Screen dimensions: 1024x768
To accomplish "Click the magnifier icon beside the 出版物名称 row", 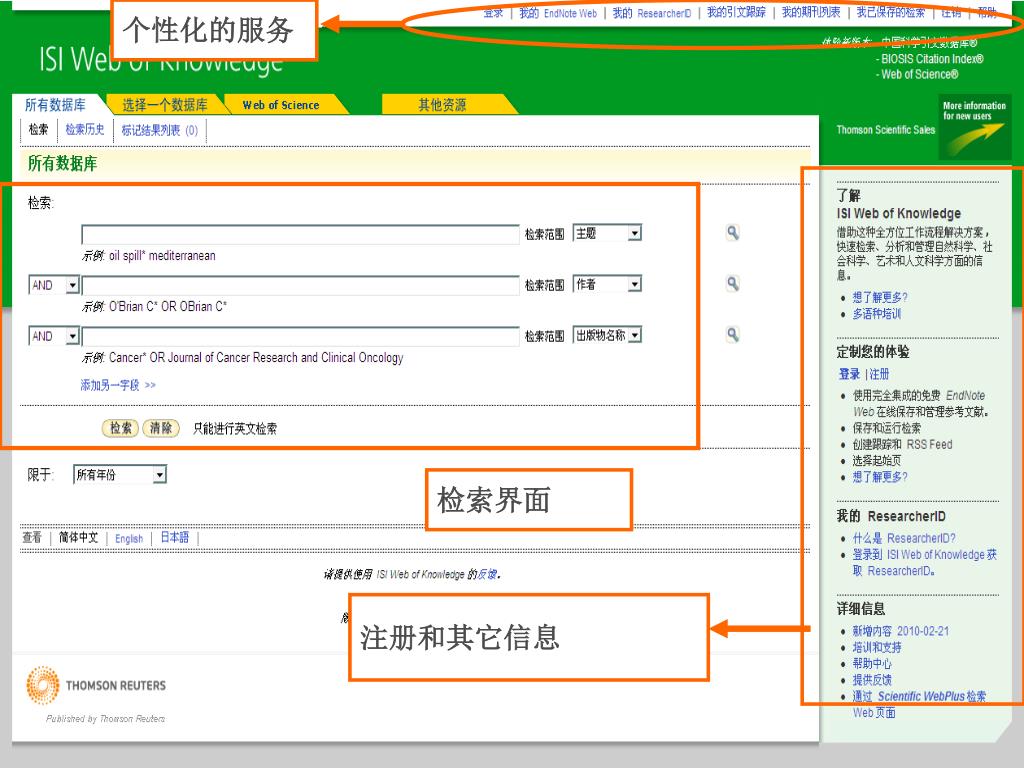I will pyautogui.click(x=733, y=335).
